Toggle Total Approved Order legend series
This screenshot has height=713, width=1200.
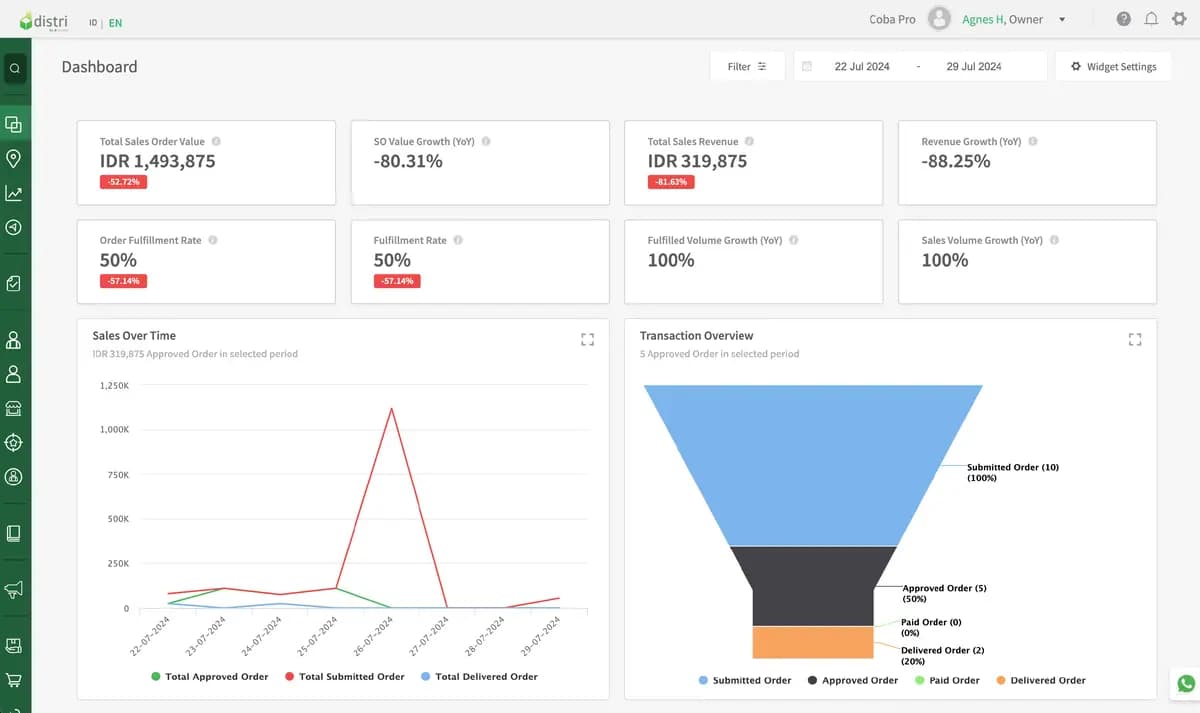(x=210, y=677)
